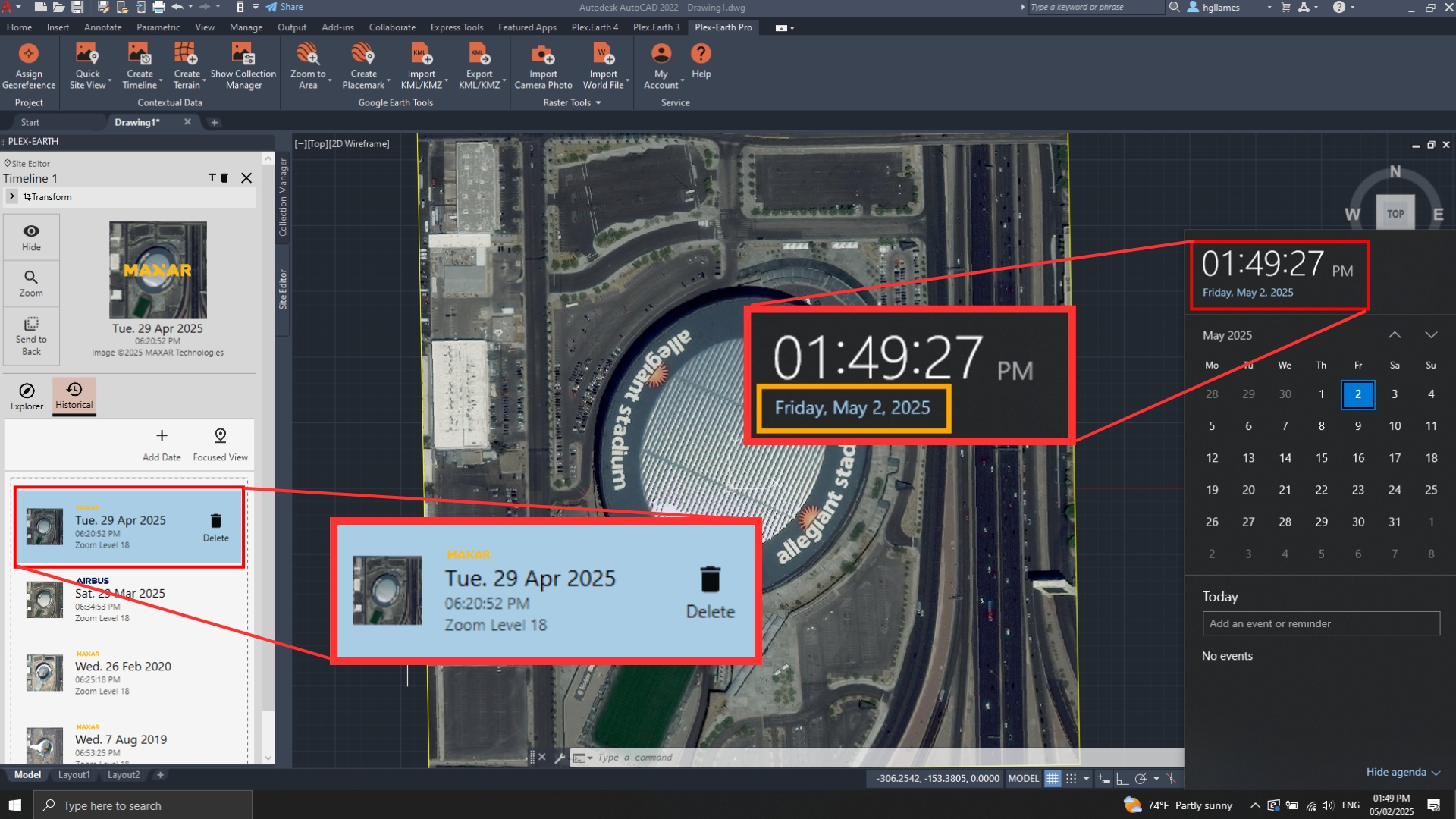This screenshot has width=1456, height=819.
Task: Toggle isometric drafting in status bar
Action: click(x=1172, y=778)
